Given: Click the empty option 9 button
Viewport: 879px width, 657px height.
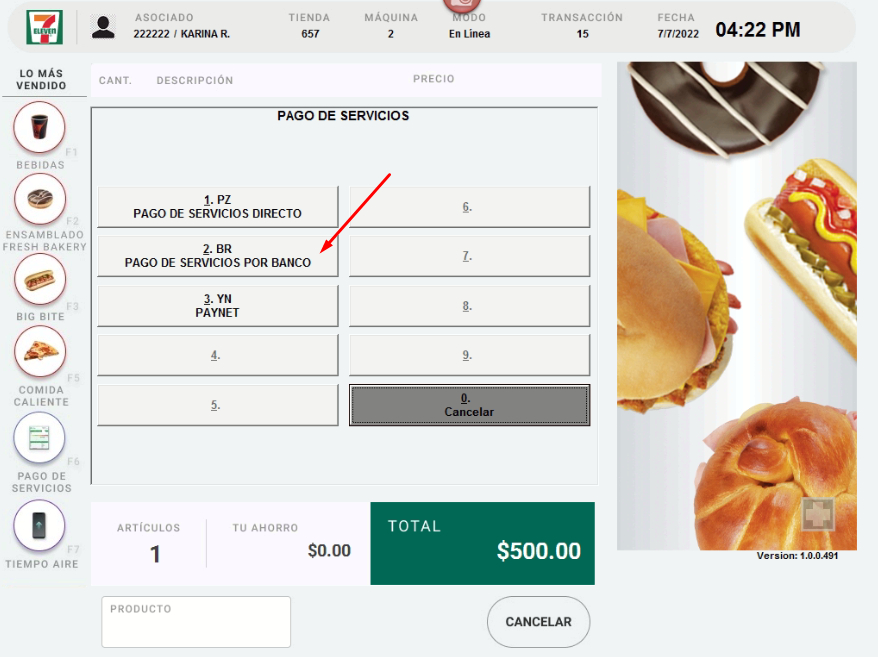Looking at the screenshot, I should coord(469,355).
